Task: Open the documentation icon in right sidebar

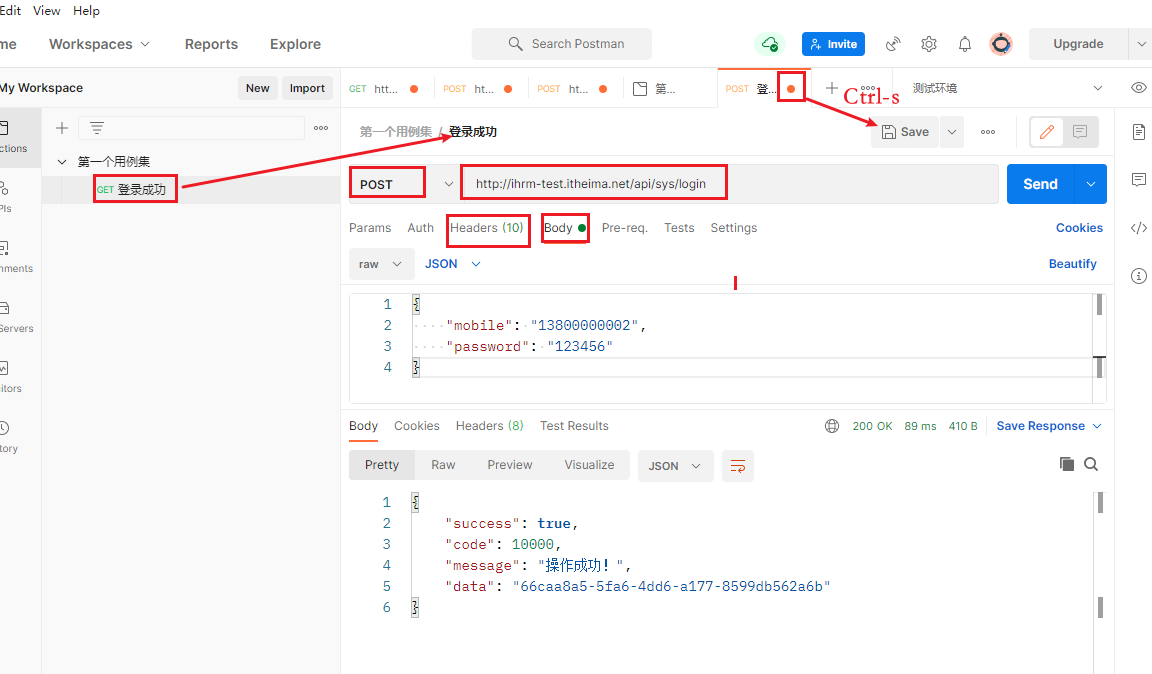Action: 1138,132
